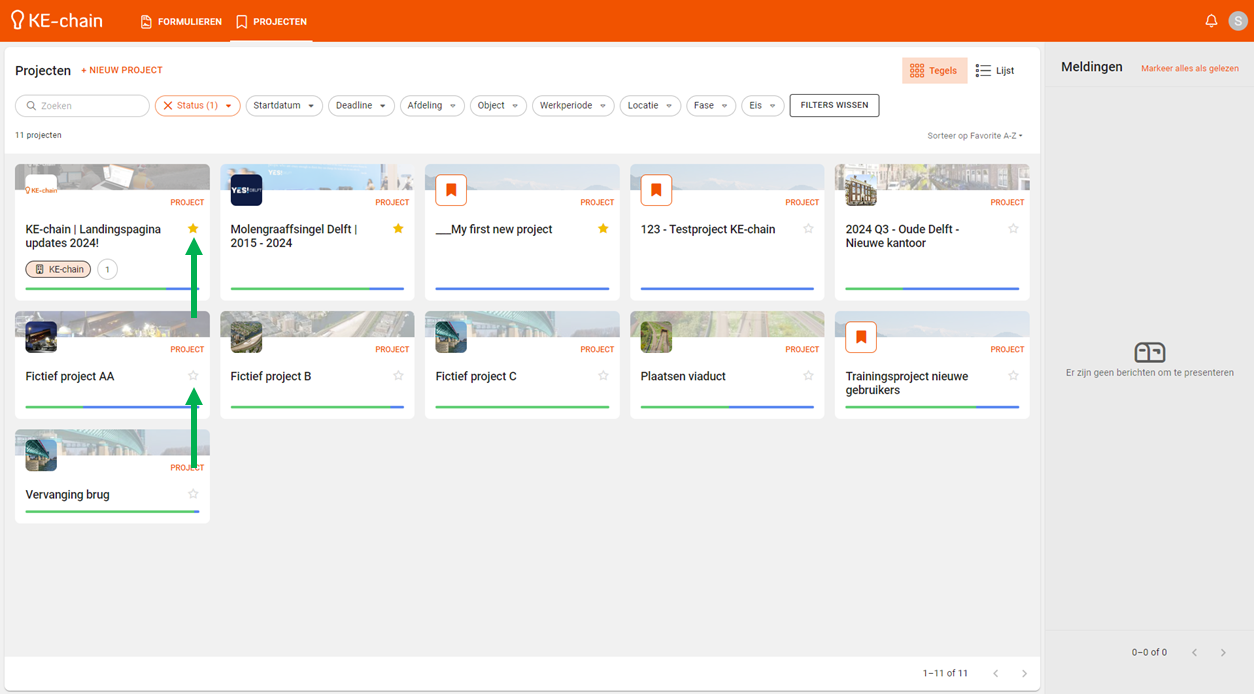Favorite Fictief project AA with star
Image resolution: width=1254 pixels, height=694 pixels.
point(193,376)
